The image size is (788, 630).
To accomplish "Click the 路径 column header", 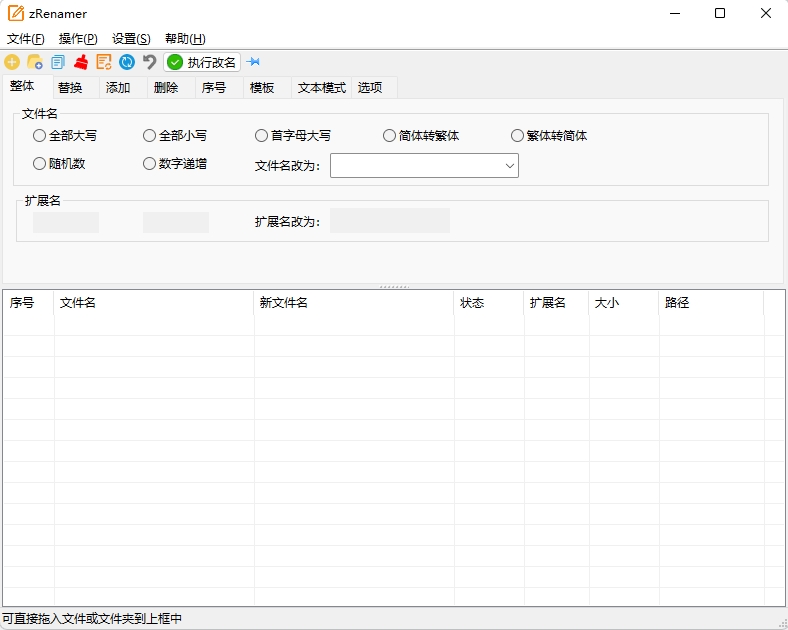I will 712,302.
